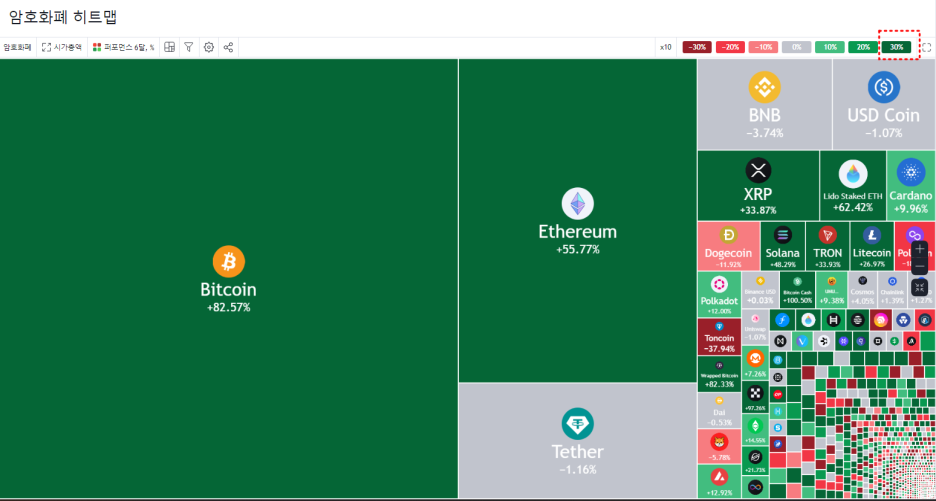Click XRP's +33.87% value
The image size is (936, 501).
click(x=758, y=210)
